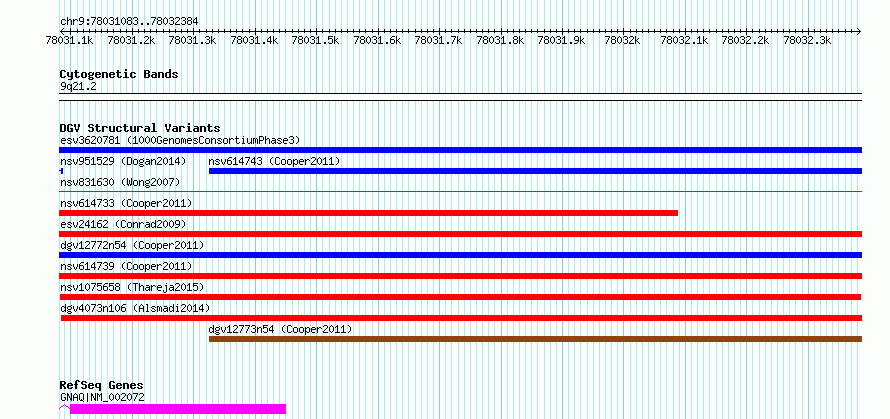Click the dgv4073n106 red variant bar
Image resolution: width=890 pixels, height=419 pixels.
461,318
